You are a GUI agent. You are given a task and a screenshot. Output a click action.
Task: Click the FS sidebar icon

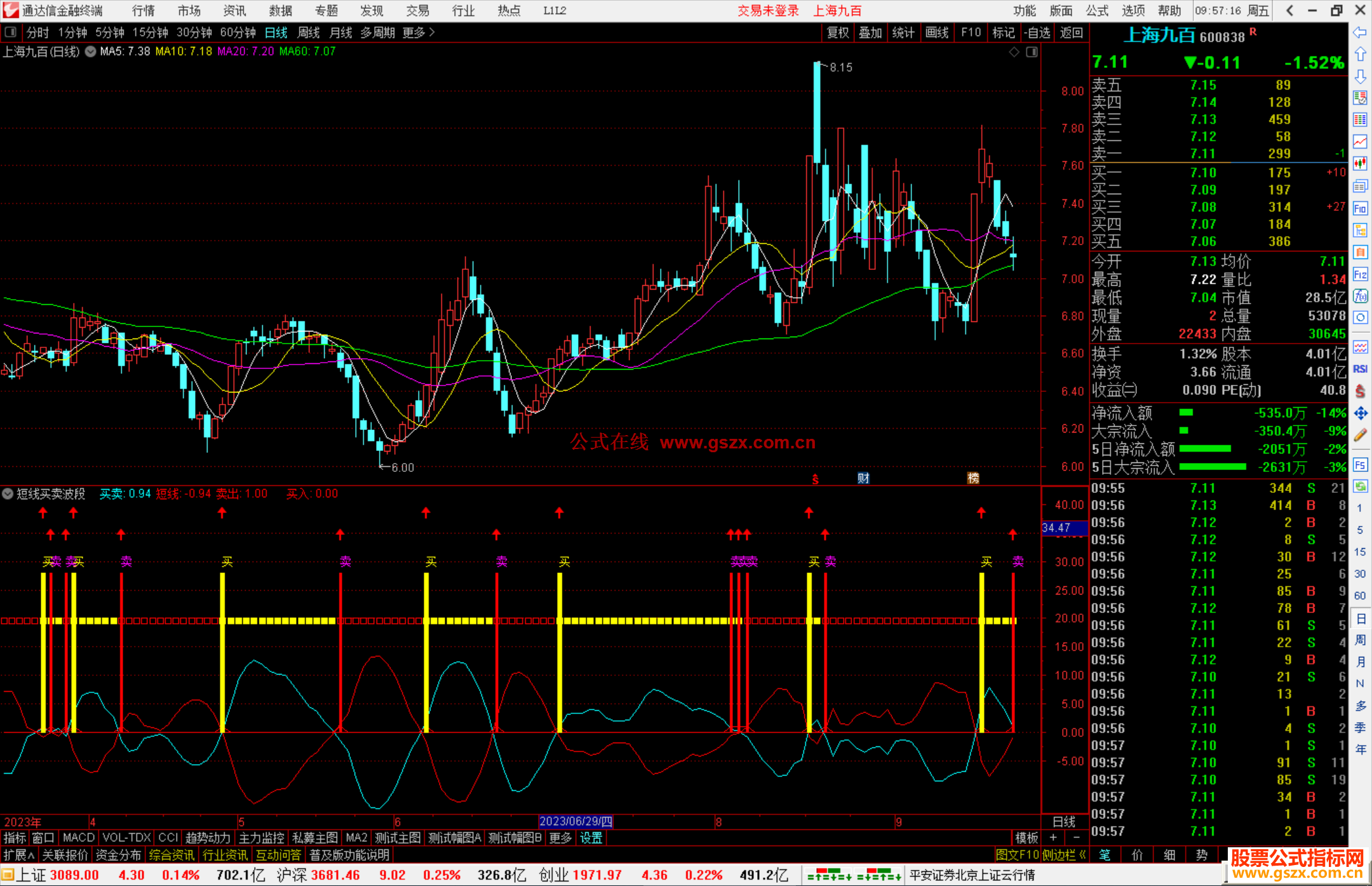click(x=1360, y=465)
